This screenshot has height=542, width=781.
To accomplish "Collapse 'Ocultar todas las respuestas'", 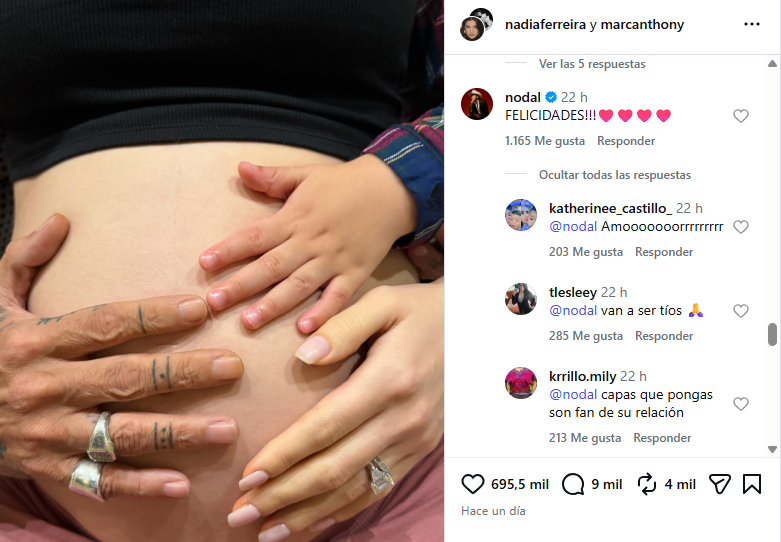I will (x=615, y=175).
